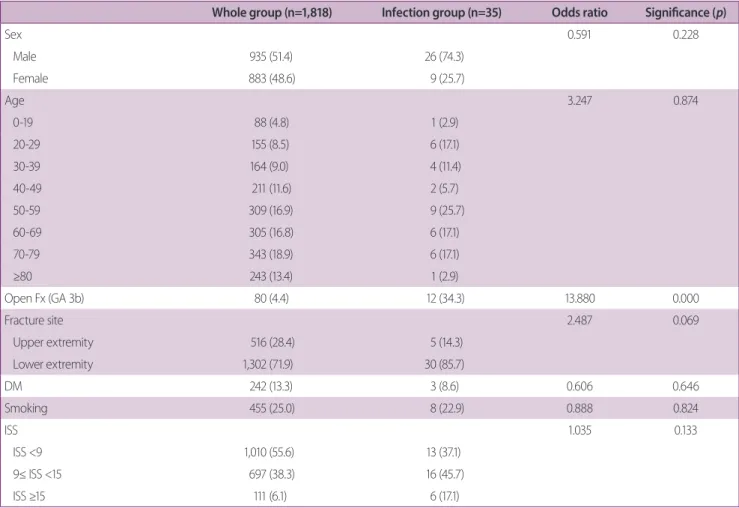Viewport: 739px width, 508px height.
Task: Select the '70-79' age row label
Action: click(26, 254)
